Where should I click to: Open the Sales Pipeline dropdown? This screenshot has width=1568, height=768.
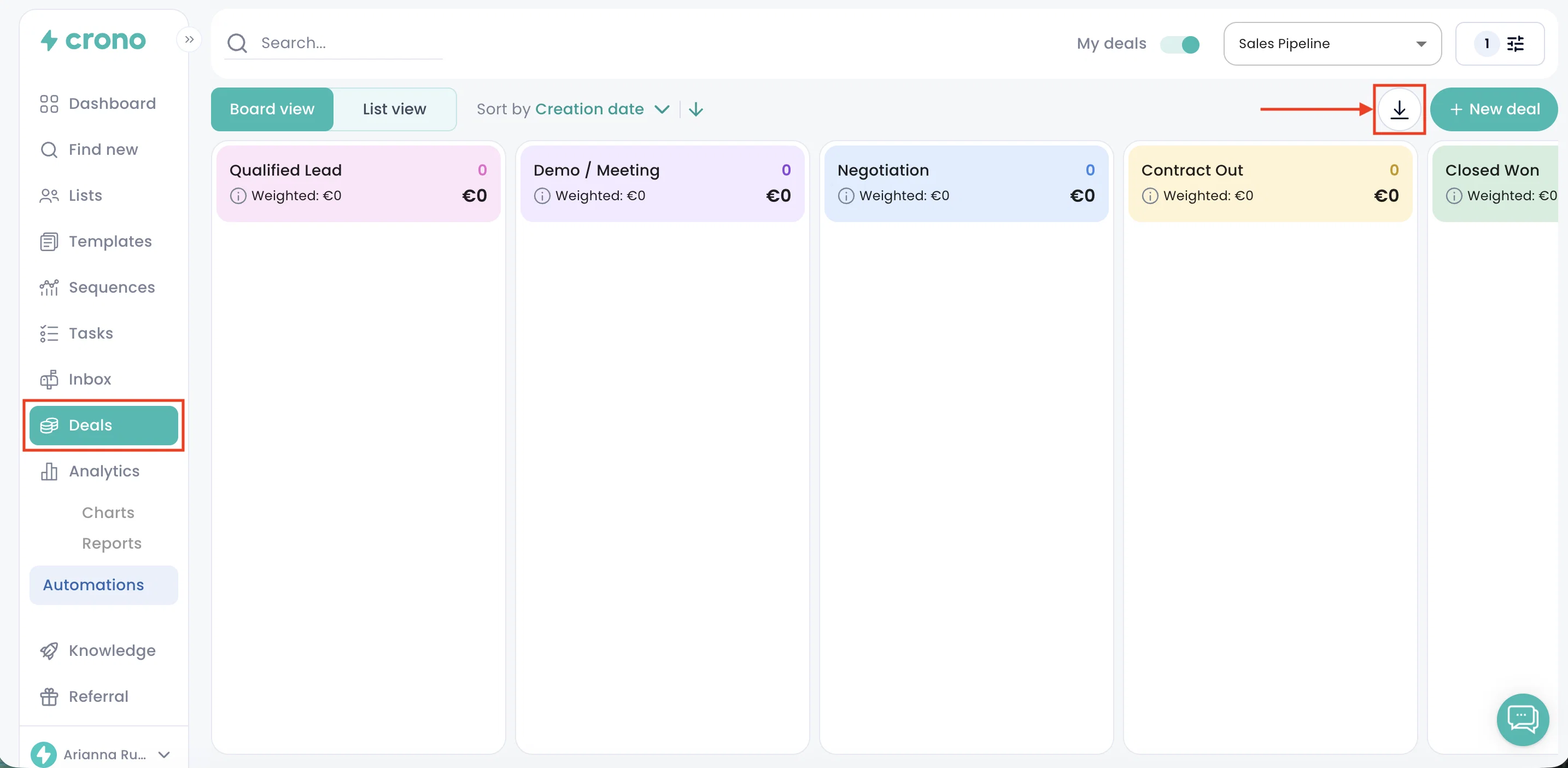[1332, 44]
